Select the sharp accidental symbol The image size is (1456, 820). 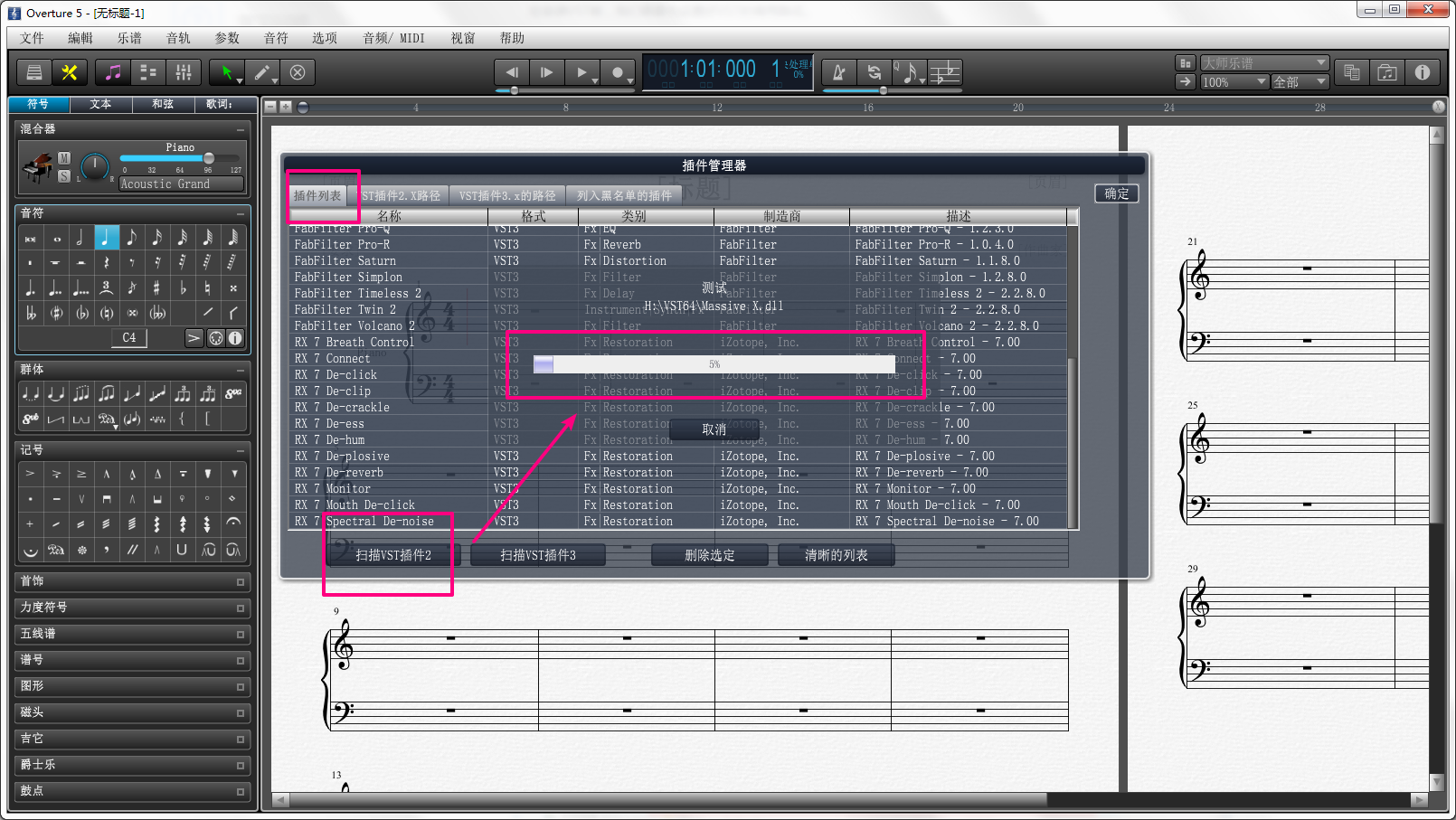[156, 288]
